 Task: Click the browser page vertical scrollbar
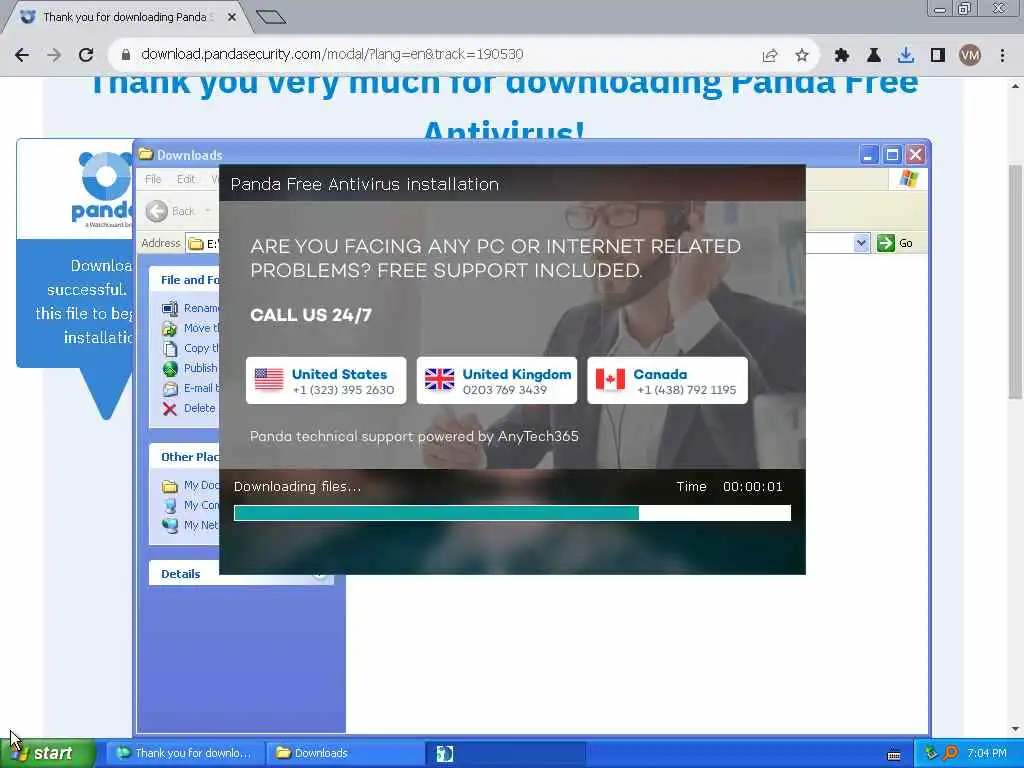[1015, 281]
